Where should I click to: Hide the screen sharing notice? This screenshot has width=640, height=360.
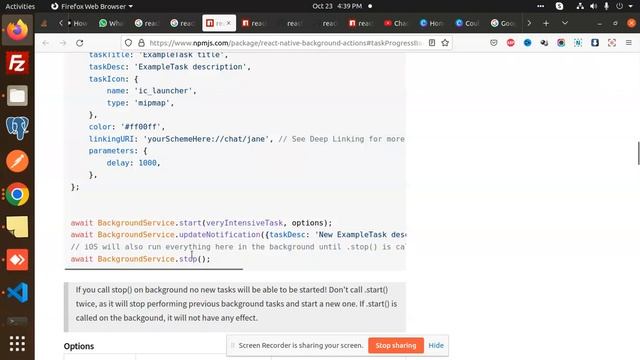coord(436,345)
